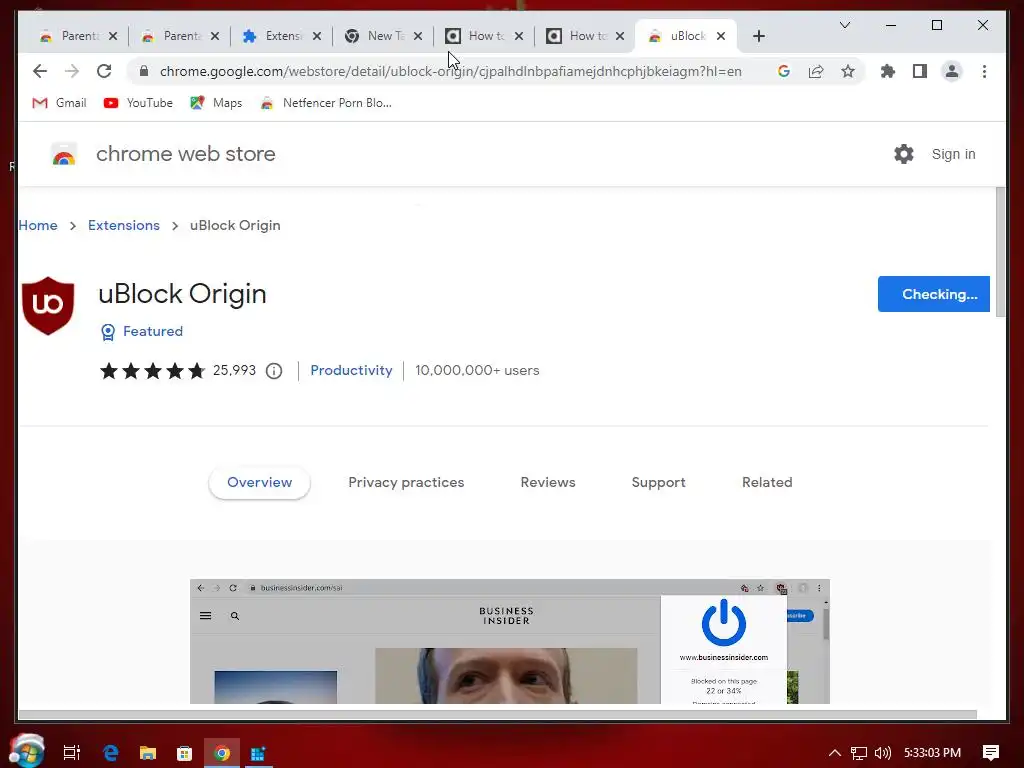The height and width of the screenshot is (768, 1024).
Task: Open the Windows Start button
Action: pos(27,751)
